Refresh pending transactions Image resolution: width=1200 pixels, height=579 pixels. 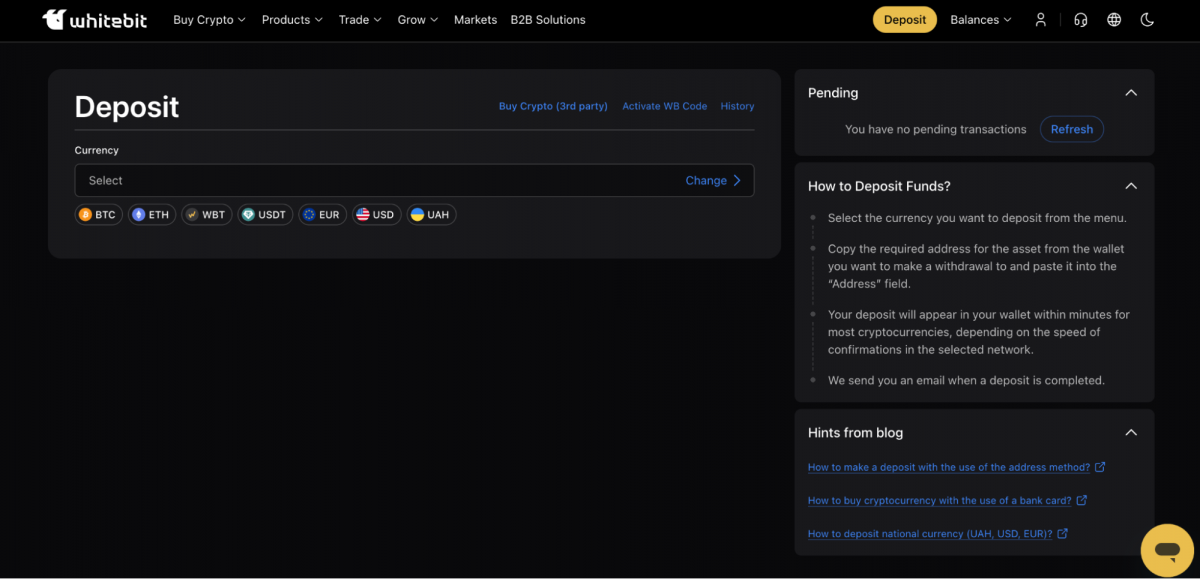coord(1071,129)
